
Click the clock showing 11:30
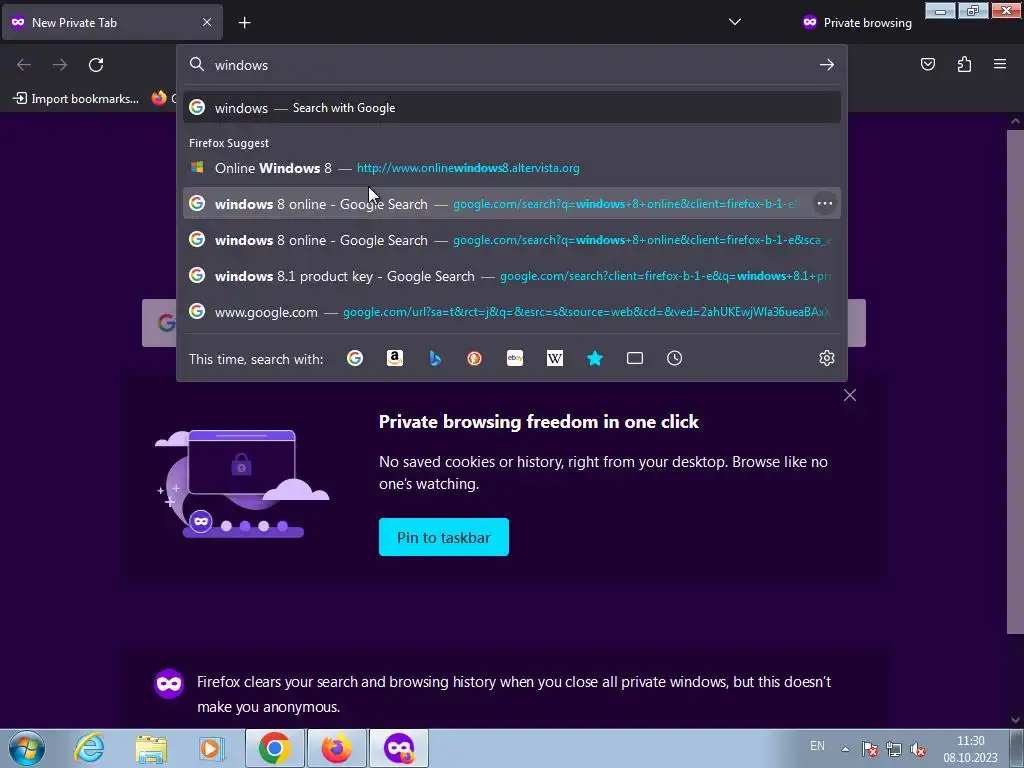(970, 749)
